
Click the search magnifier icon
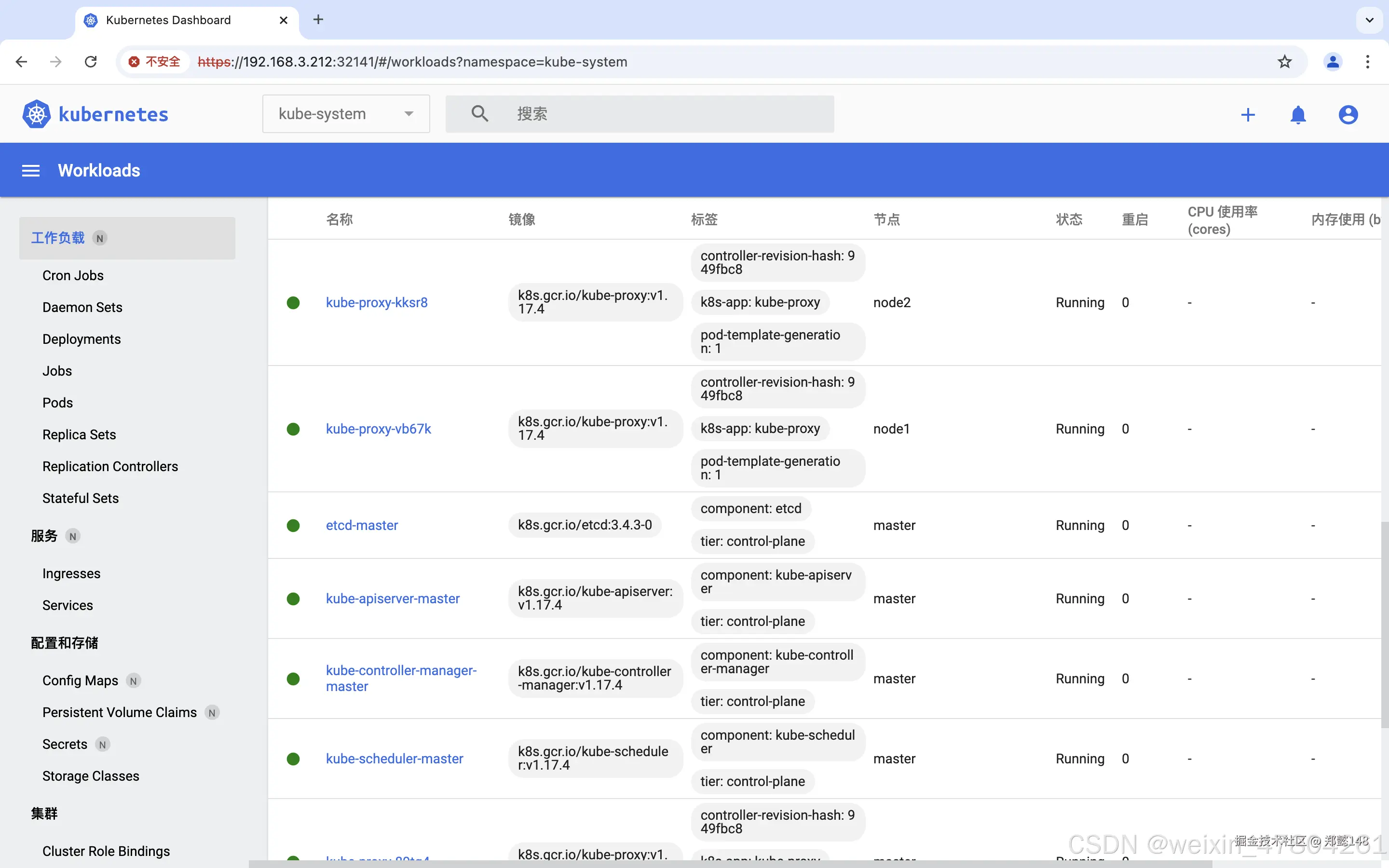coord(480,114)
